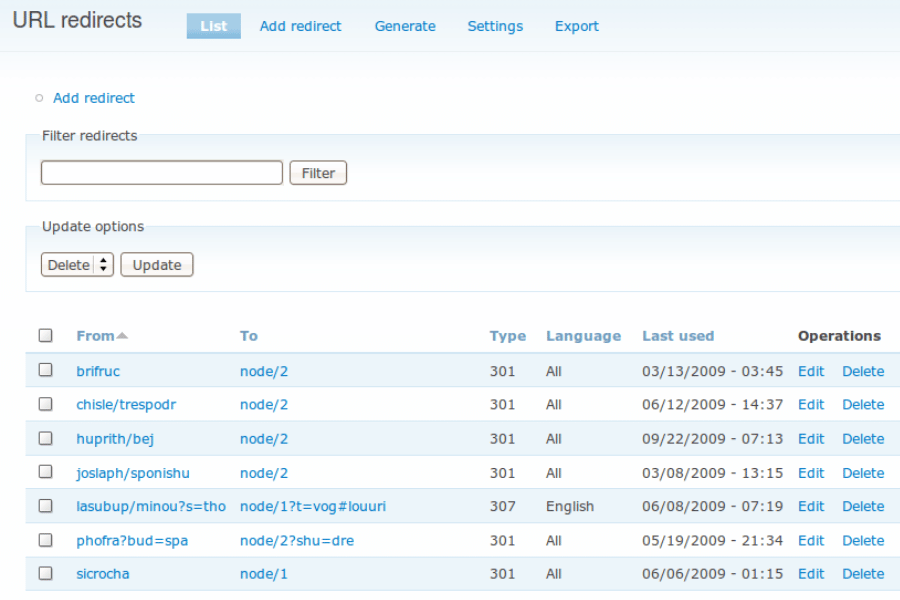Viewport: 900px width, 600px height.
Task: Sort redirects by Language column
Action: [x=583, y=336]
